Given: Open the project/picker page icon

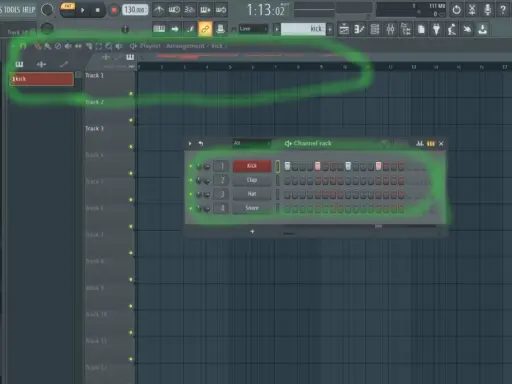Looking at the screenshot, I should [421, 29].
